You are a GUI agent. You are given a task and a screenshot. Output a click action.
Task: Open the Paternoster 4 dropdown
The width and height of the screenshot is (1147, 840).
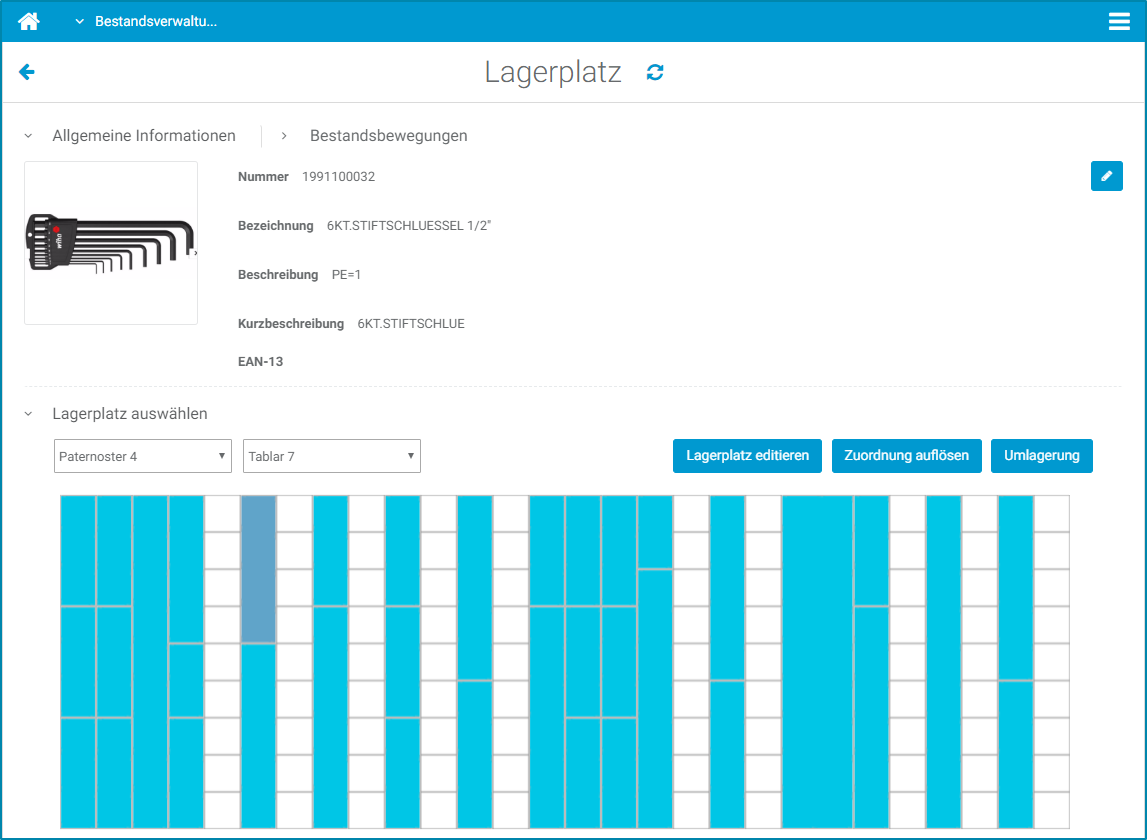click(143, 456)
